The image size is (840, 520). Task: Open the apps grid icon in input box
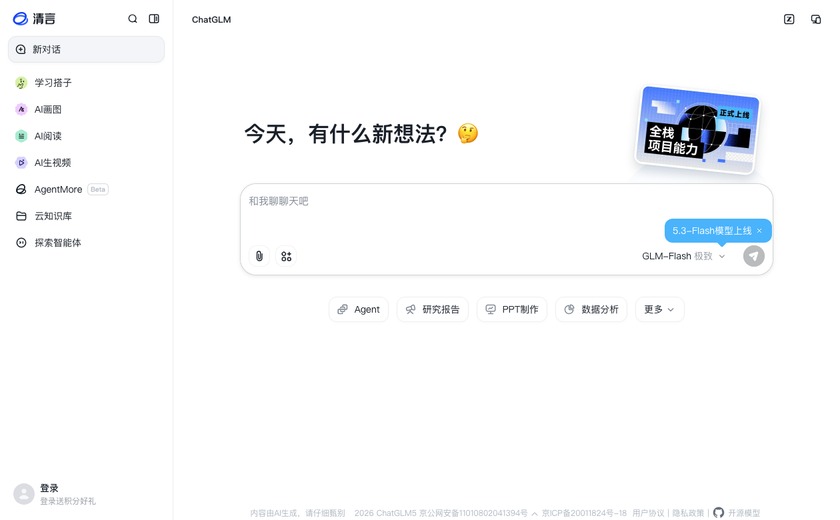coord(286,256)
